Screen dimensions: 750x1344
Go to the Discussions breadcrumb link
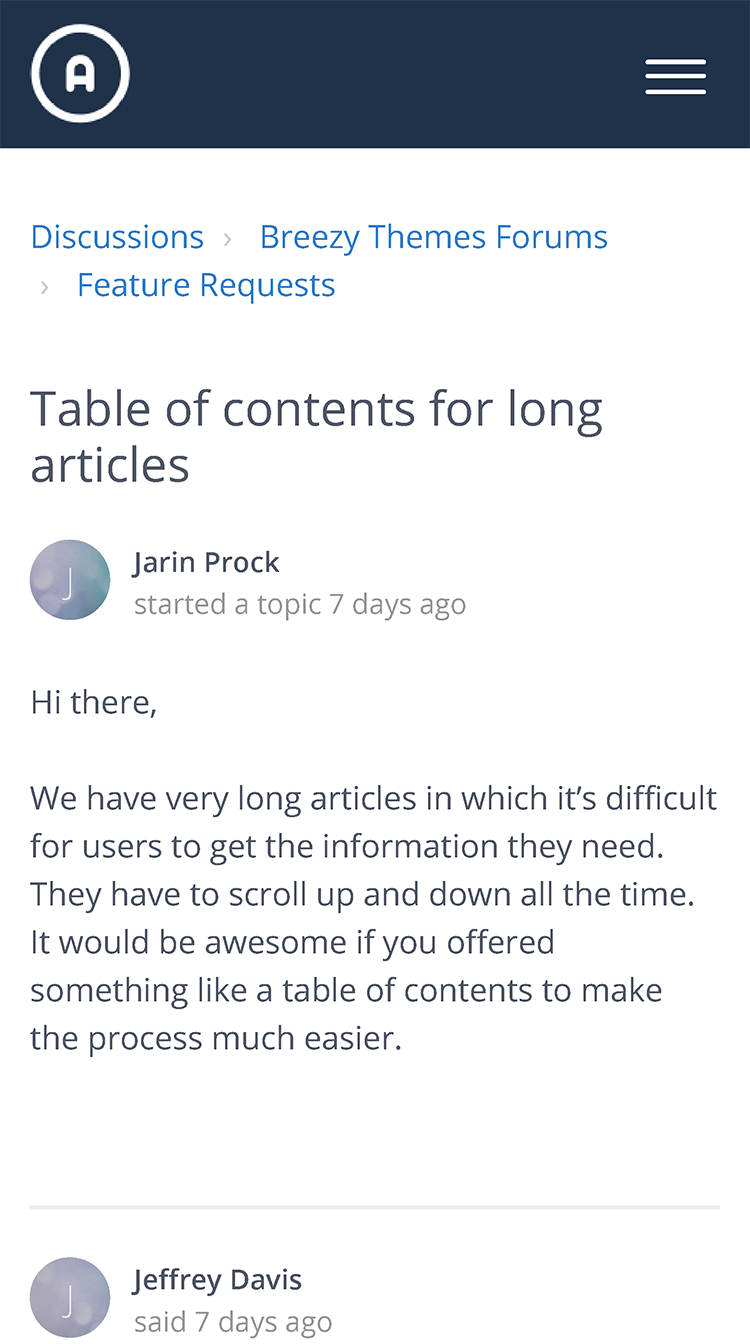(117, 237)
